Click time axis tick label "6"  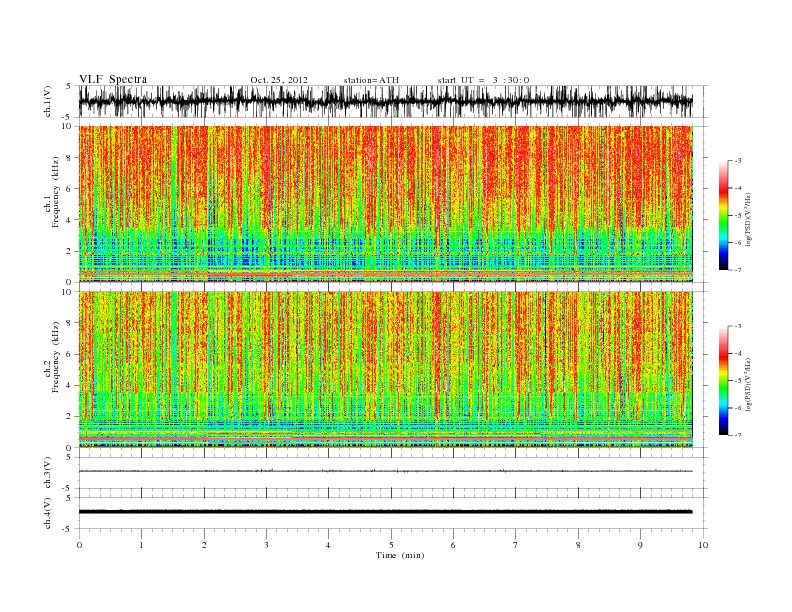(453, 545)
